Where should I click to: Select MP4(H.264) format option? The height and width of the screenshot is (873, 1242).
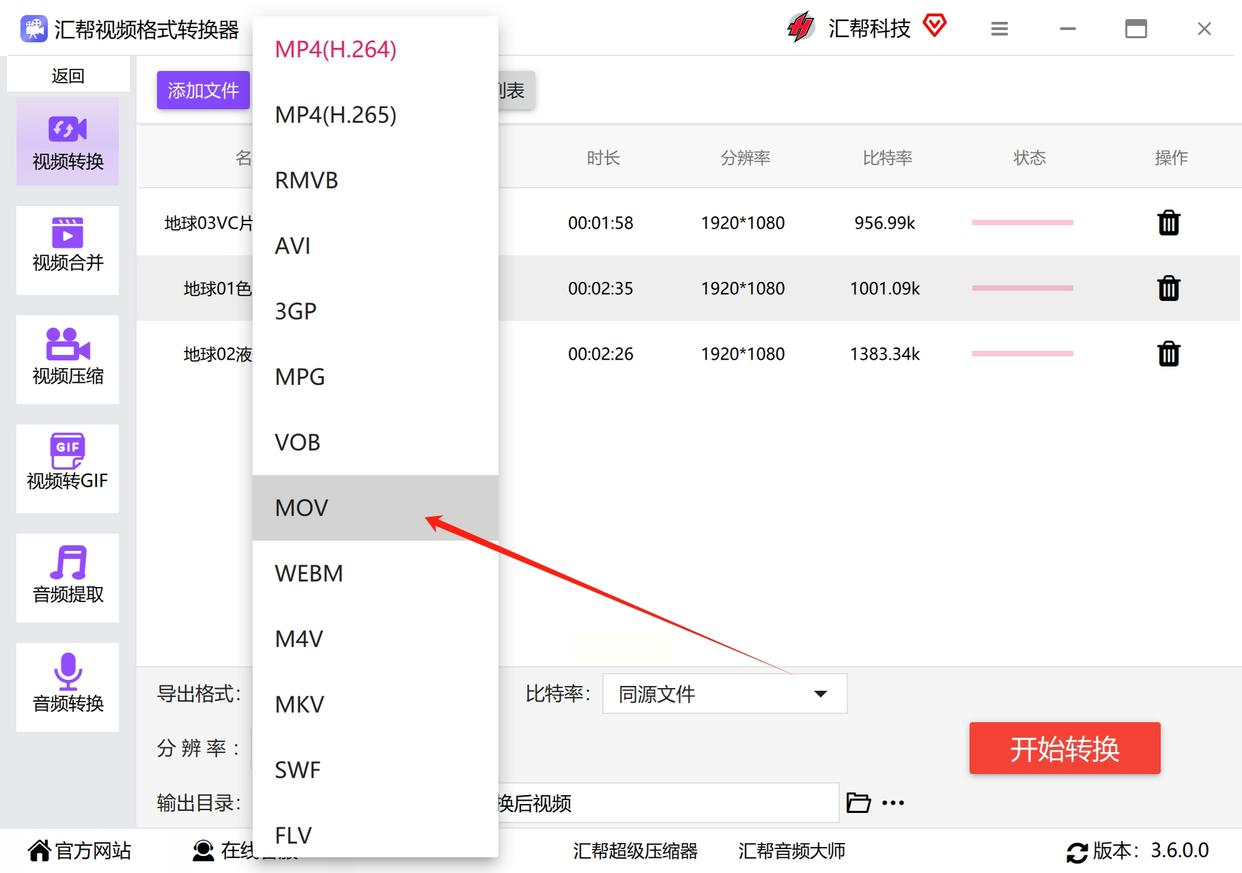coord(375,49)
